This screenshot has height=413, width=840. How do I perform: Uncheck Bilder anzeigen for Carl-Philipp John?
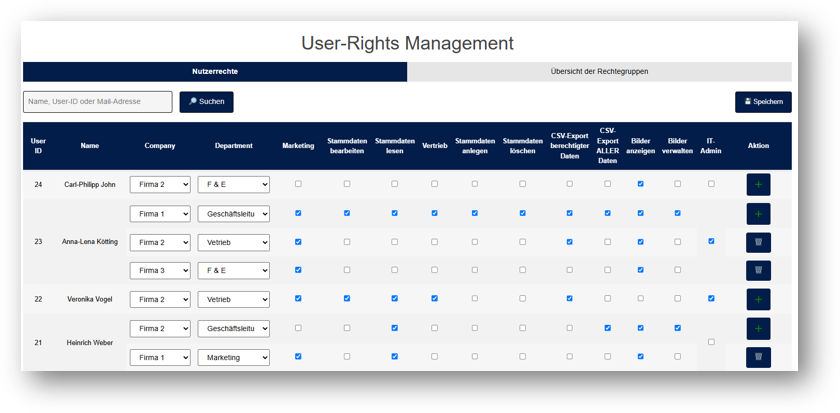pyautogui.click(x=641, y=184)
